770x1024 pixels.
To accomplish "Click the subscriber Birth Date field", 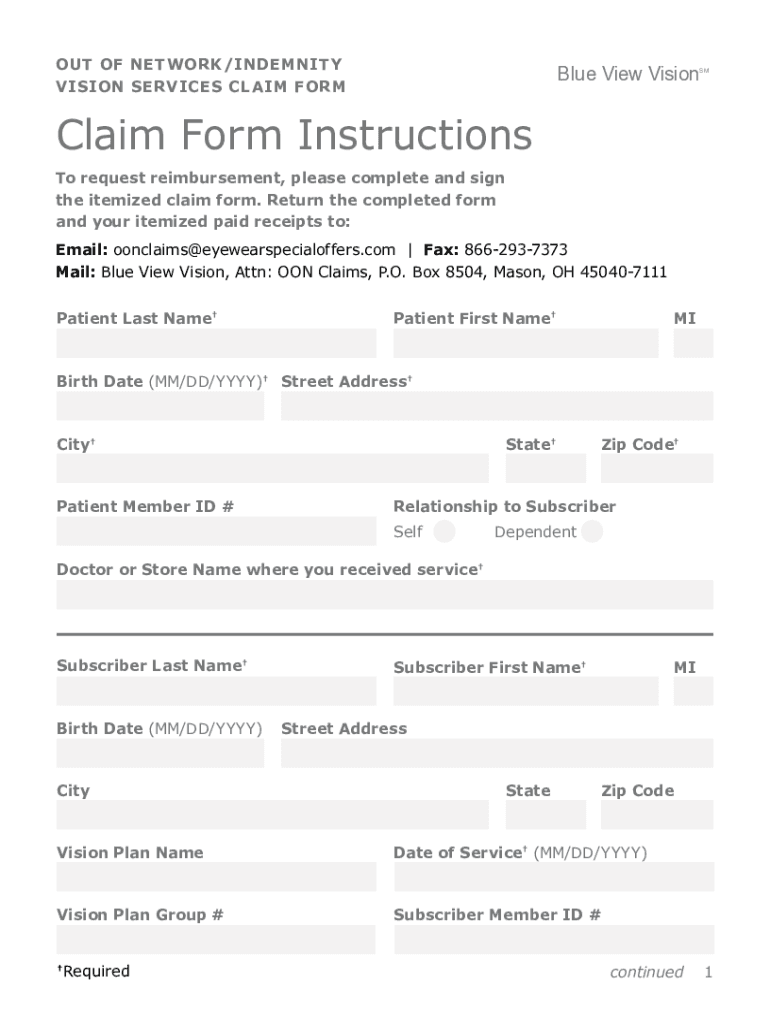I will 160,753.
